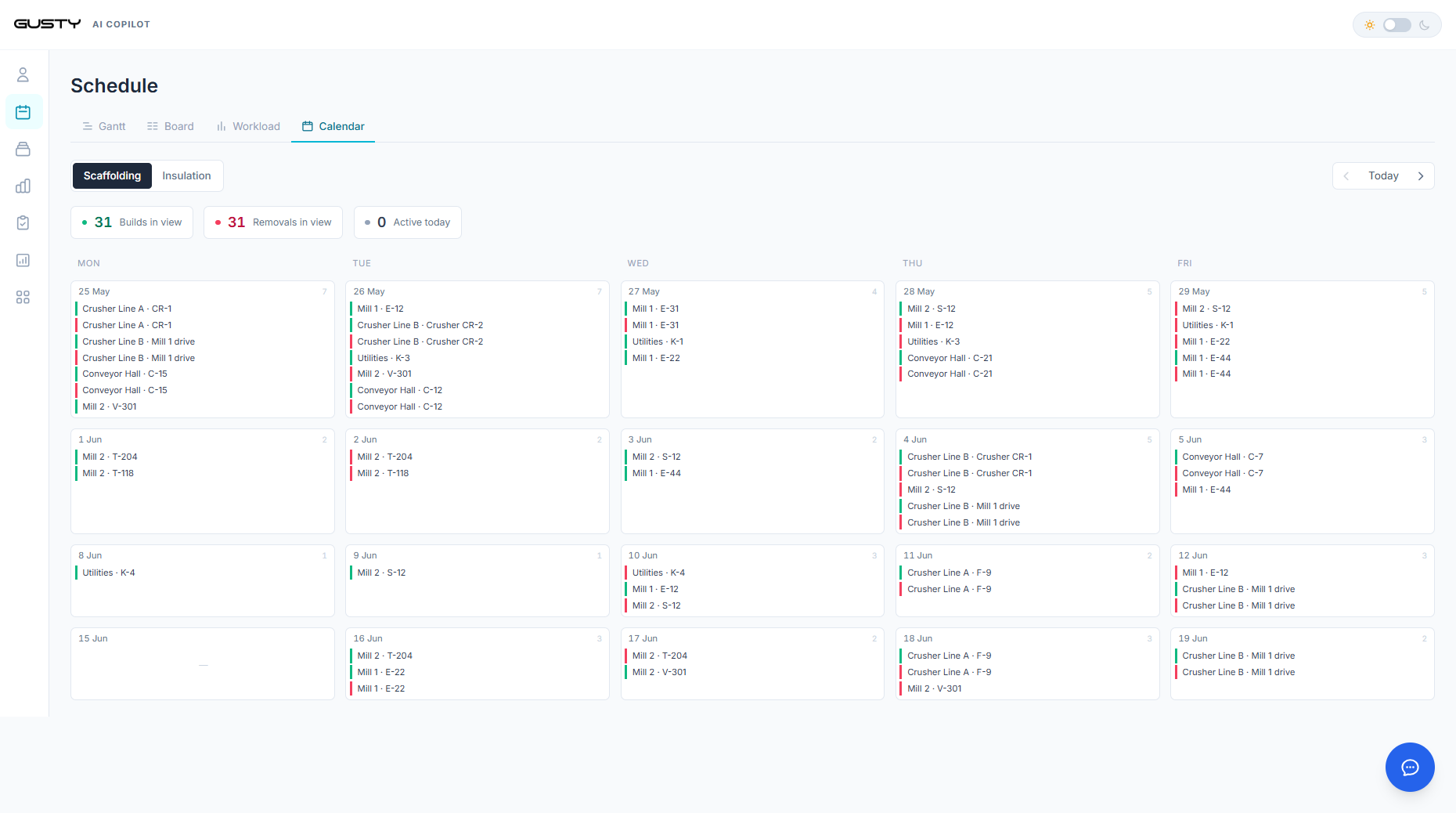The width and height of the screenshot is (1456, 813).
Task: Open the 26 May day header
Action: click(369, 291)
